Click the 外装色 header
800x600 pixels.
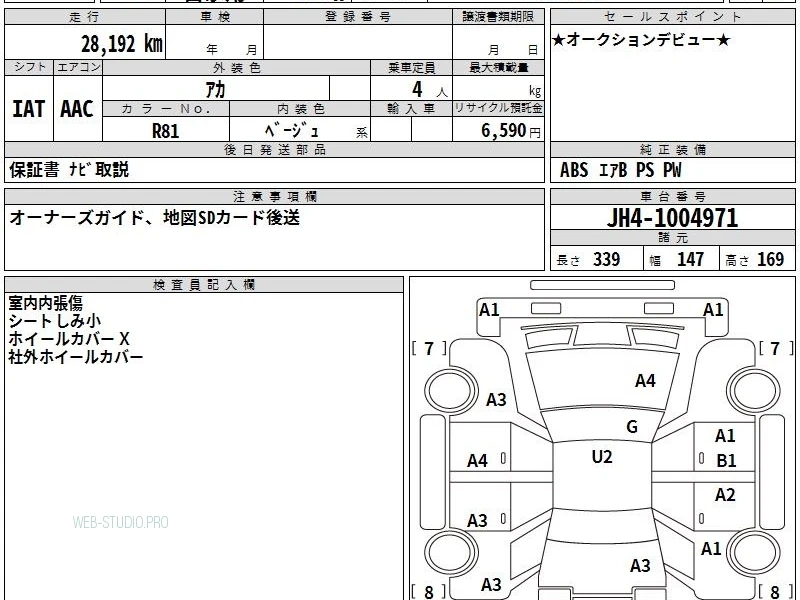236,67
